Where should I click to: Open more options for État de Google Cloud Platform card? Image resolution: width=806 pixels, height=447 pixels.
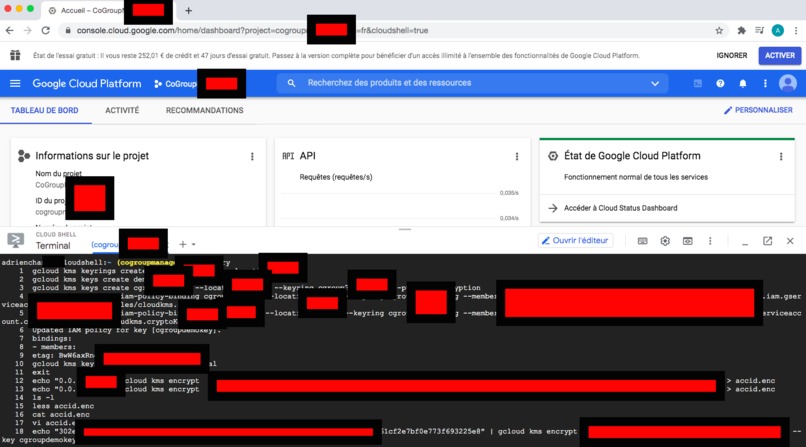click(x=781, y=156)
